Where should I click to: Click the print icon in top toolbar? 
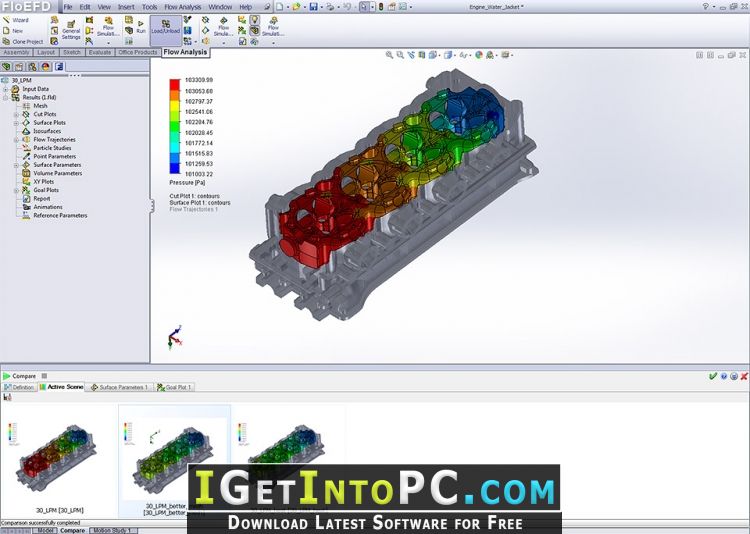coord(330,7)
